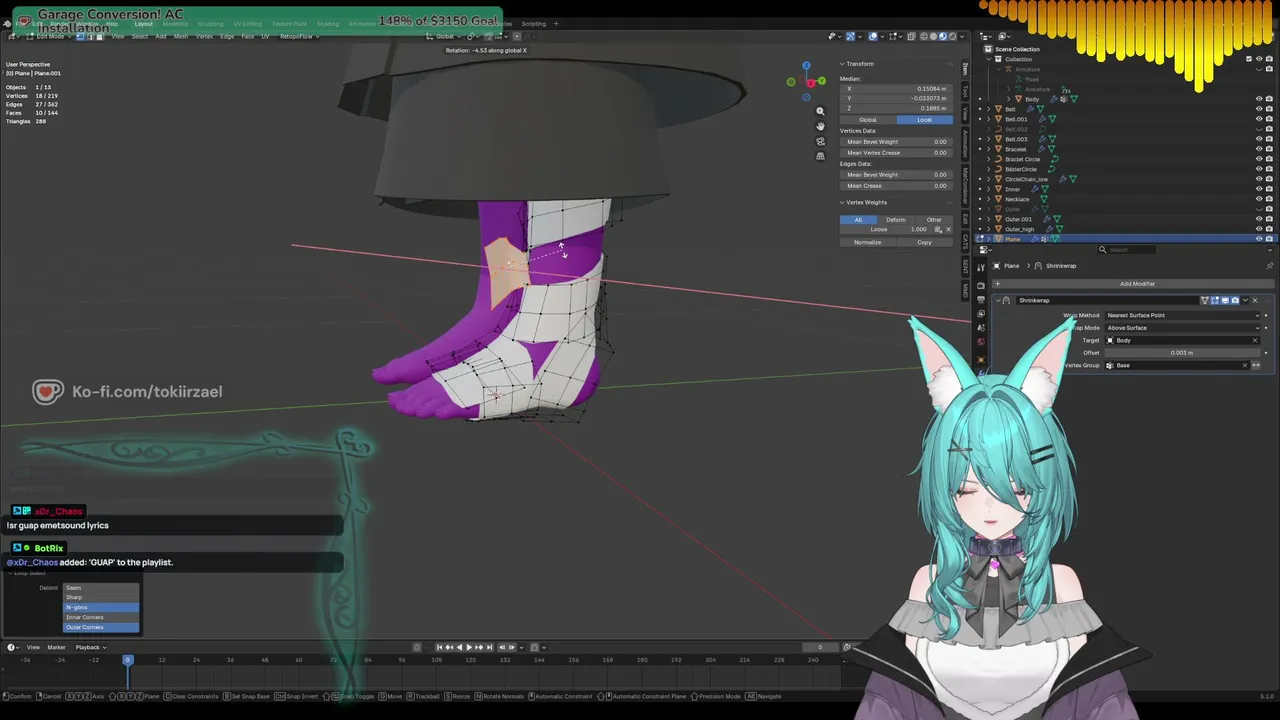Select the Deform vertex weights filter
Image resolution: width=1280 pixels, height=720 pixels.
click(x=896, y=220)
